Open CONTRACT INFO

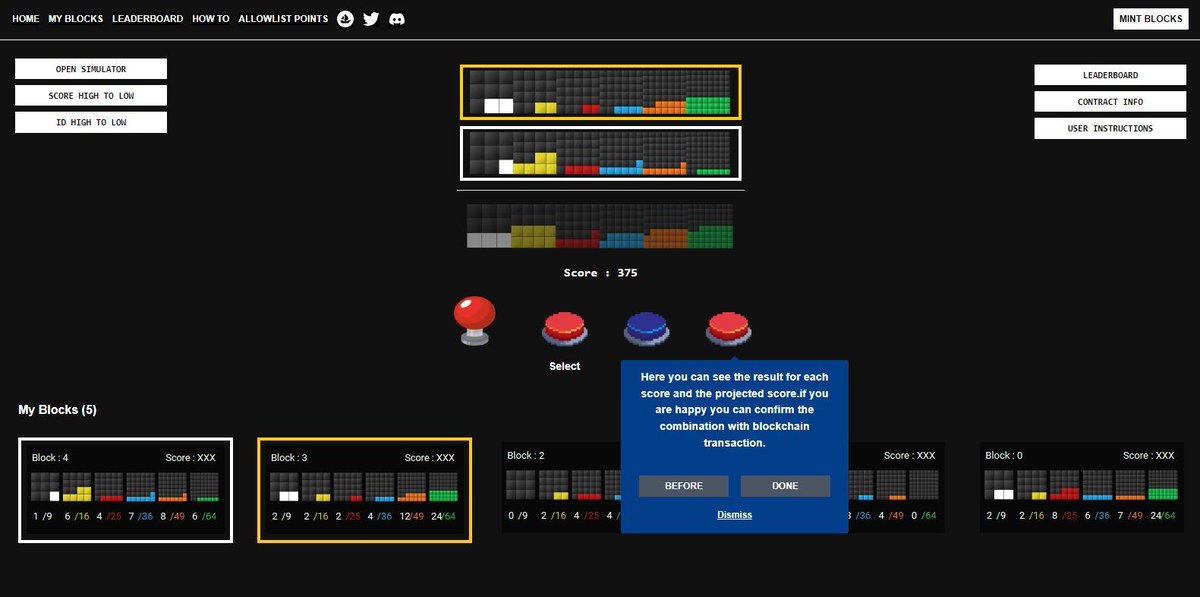coord(1110,102)
